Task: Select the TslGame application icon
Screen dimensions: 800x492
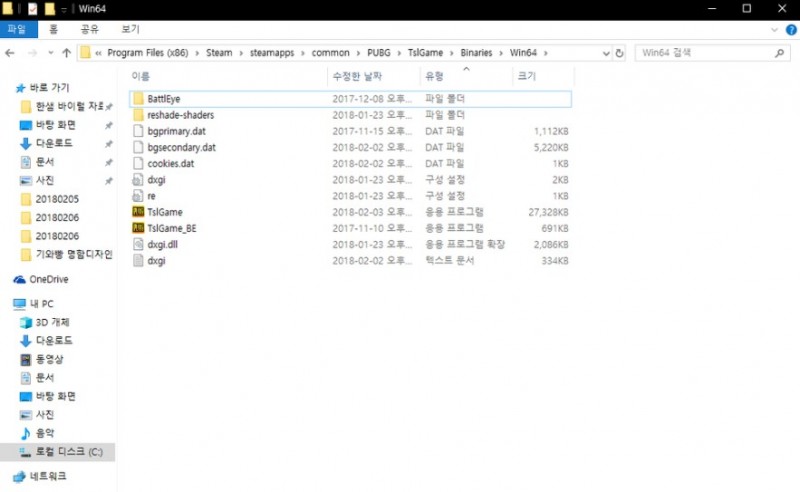Action: pyautogui.click(x=138, y=212)
